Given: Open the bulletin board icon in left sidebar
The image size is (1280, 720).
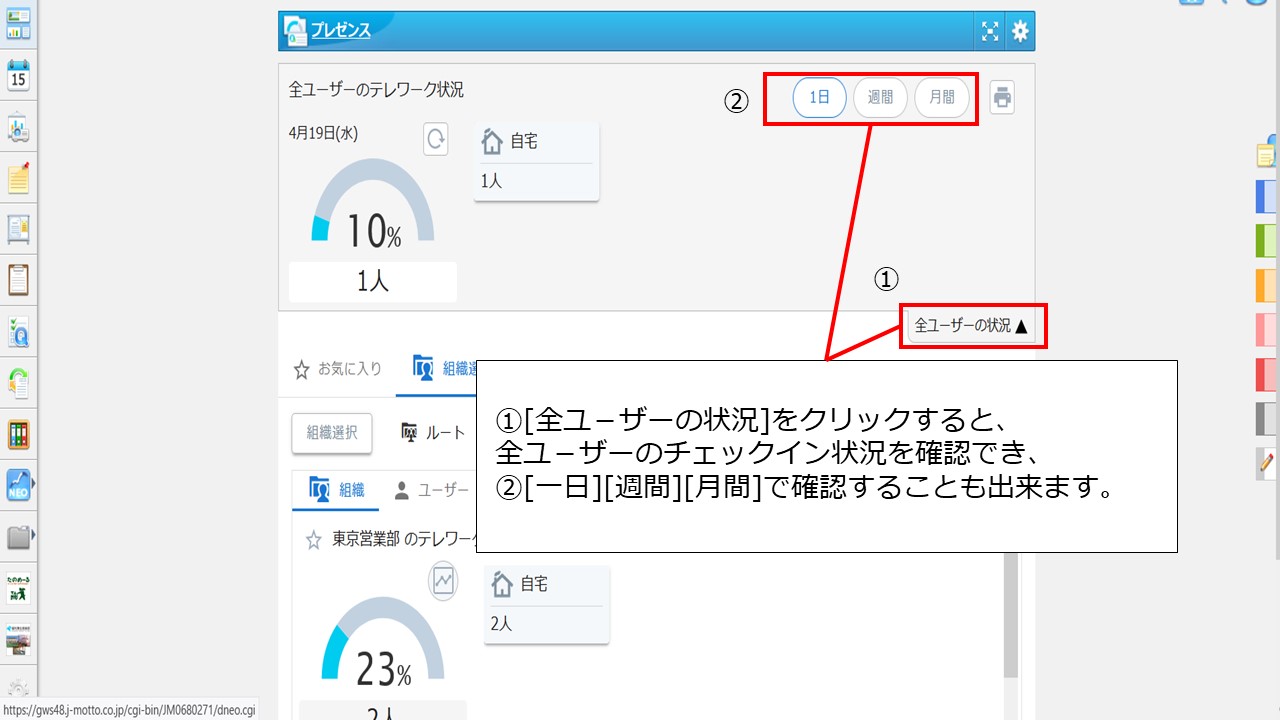Looking at the screenshot, I should tap(18, 229).
